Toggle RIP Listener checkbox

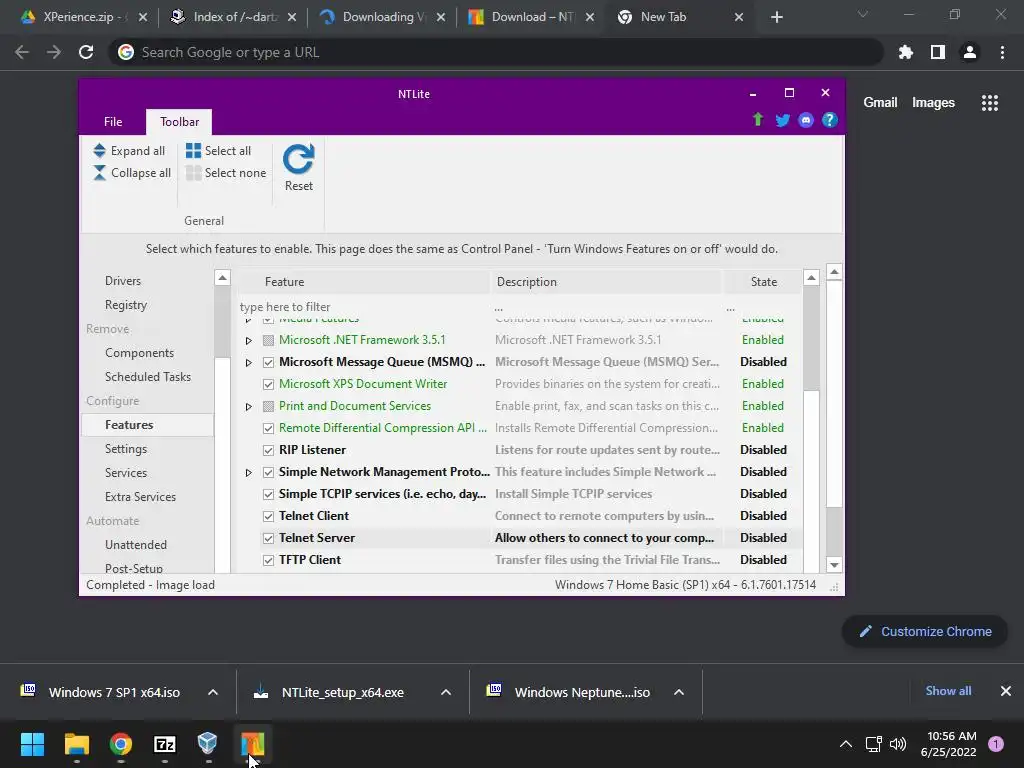268,450
